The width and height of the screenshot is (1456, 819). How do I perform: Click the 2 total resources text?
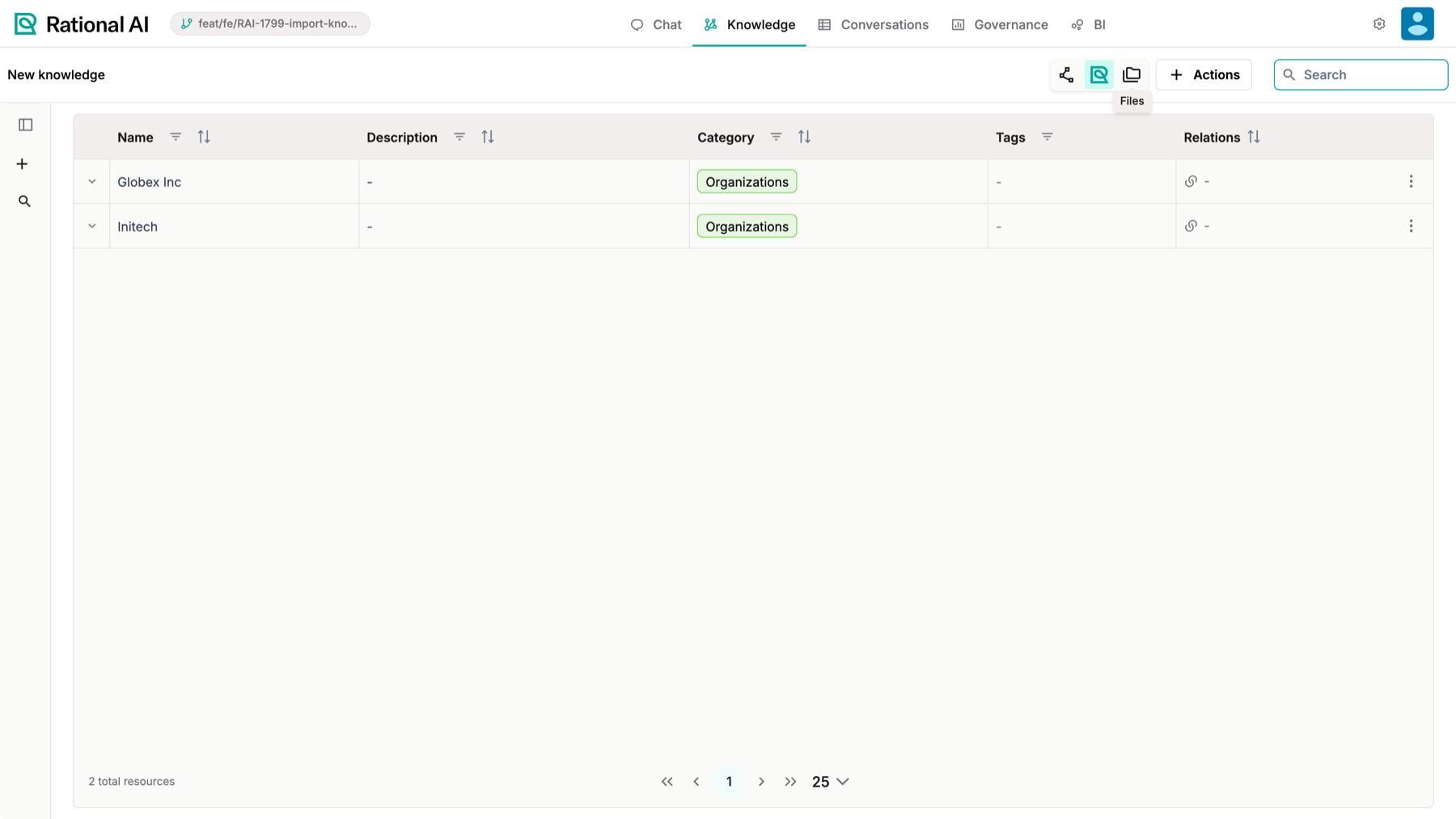pos(131,781)
